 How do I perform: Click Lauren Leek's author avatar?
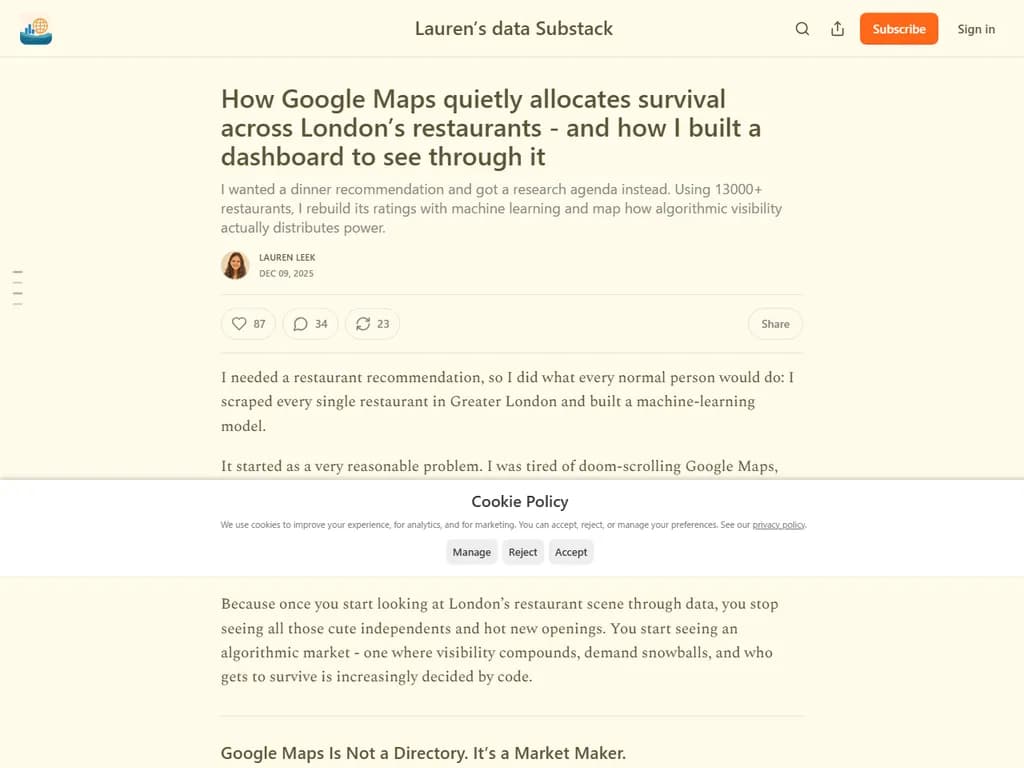click(235, 265)
